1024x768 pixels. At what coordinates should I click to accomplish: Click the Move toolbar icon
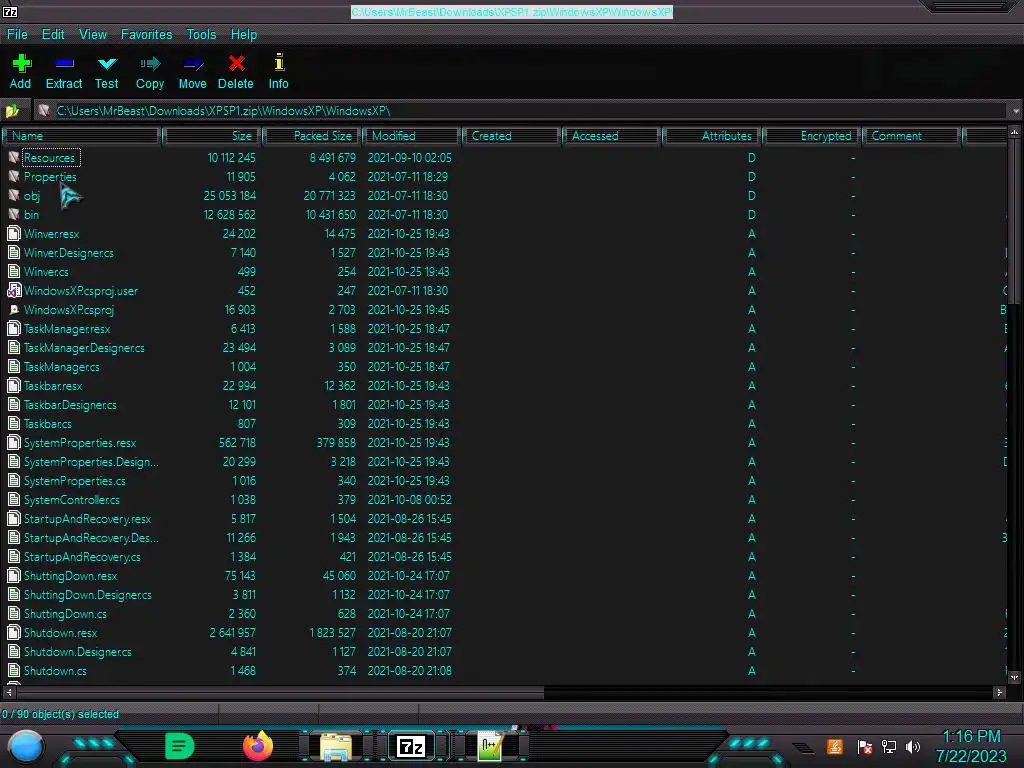[193, 63]
